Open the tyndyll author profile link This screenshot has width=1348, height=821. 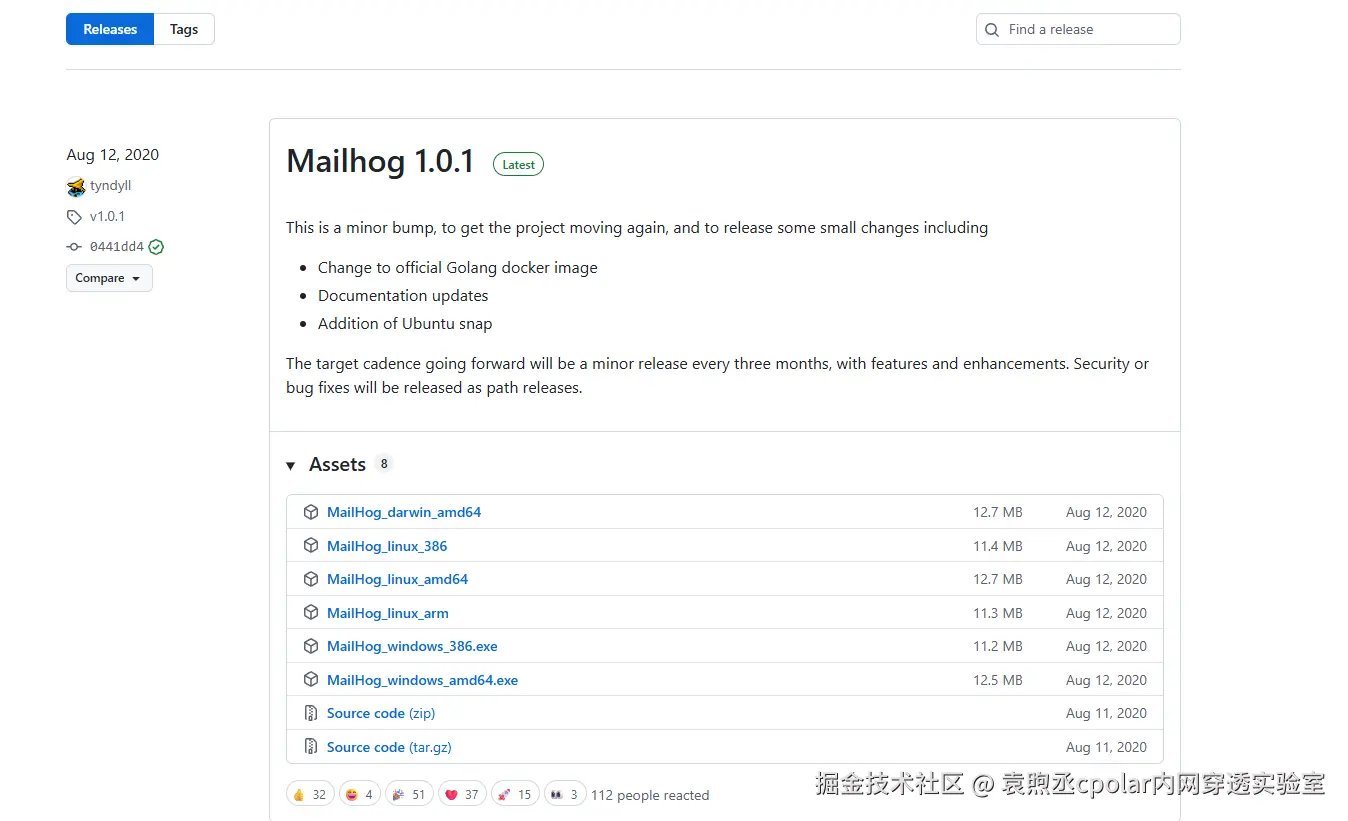110,186
